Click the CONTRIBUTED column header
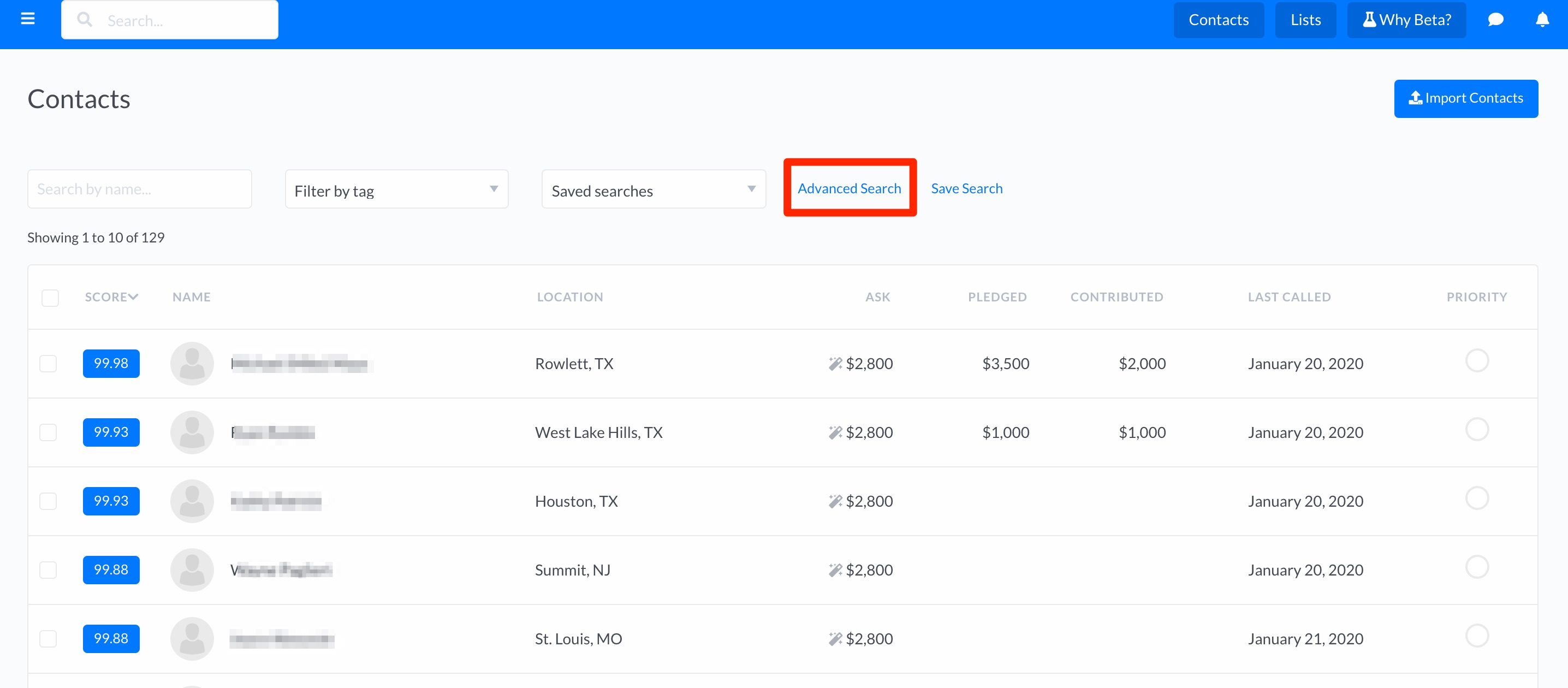The height and width of the screenshot is (688, 1568). pyautogui.click(x=1116, y=297)
